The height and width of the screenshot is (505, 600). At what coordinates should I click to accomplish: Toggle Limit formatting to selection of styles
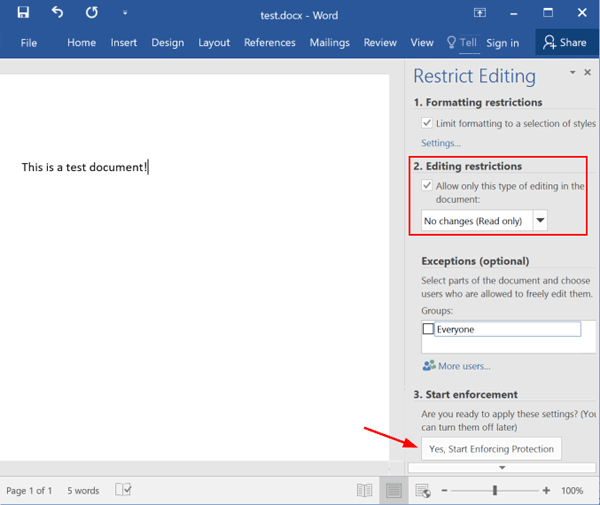tap(427, 123)
